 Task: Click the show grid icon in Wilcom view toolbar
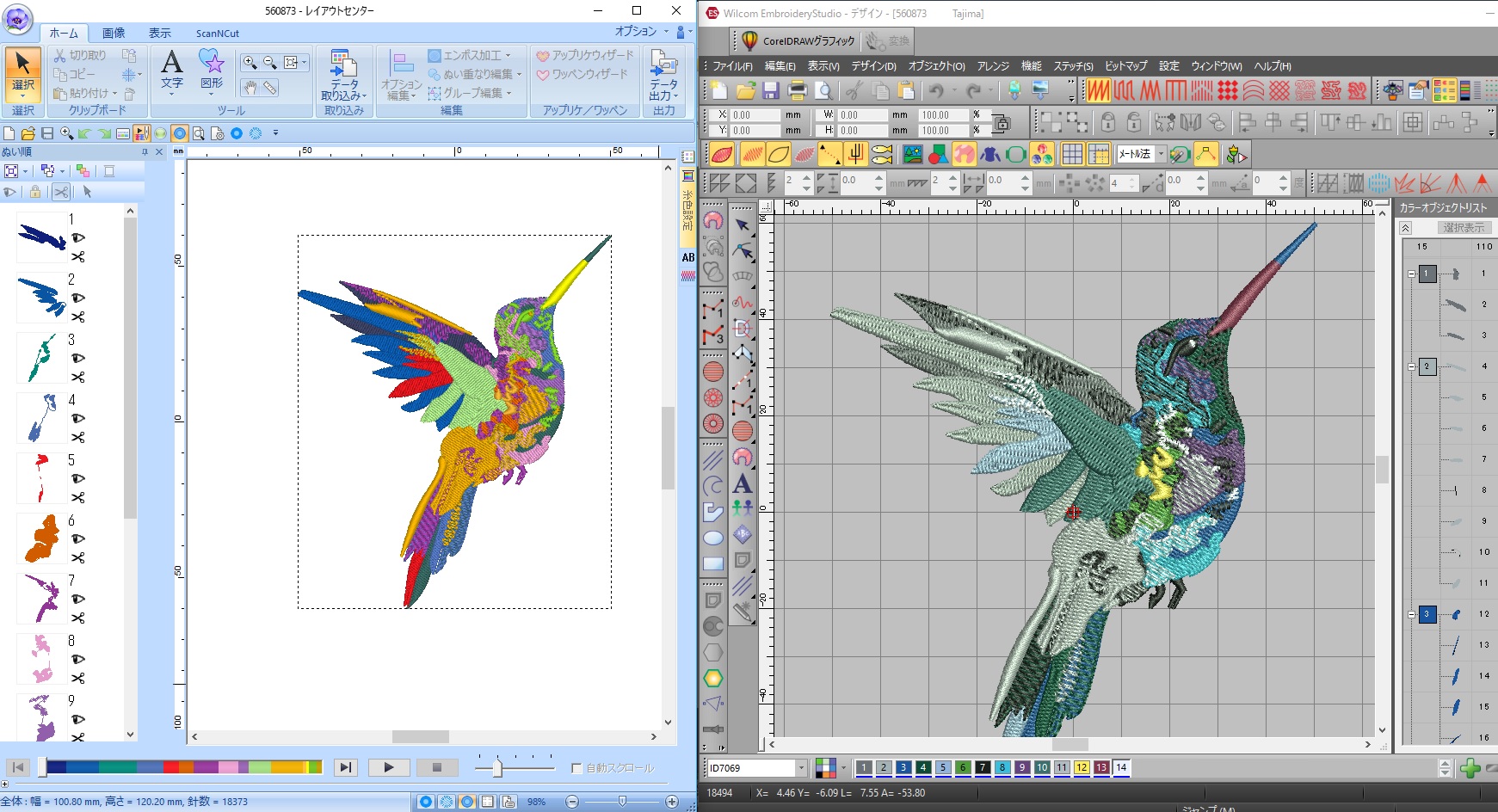[1072, 155]
